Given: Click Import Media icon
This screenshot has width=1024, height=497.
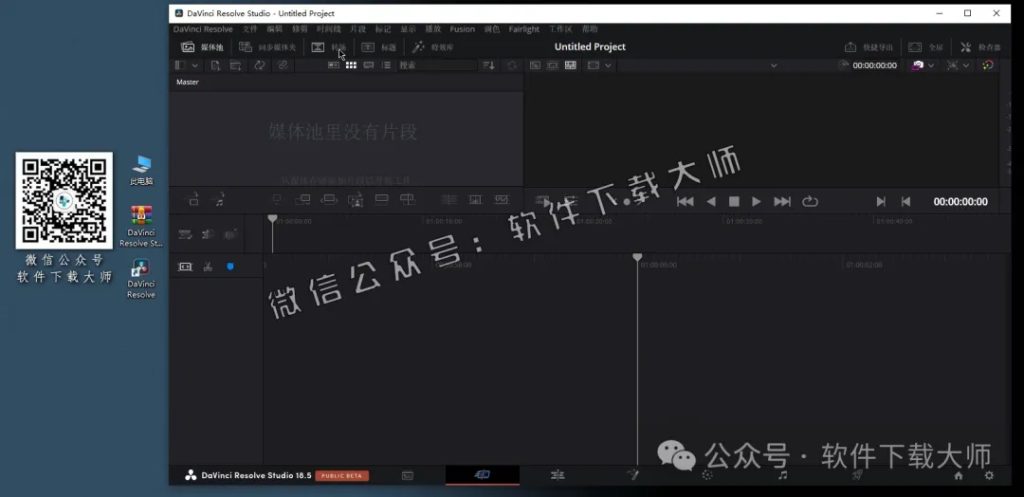Looking at the screenshot, I should (x=216, y=65).
